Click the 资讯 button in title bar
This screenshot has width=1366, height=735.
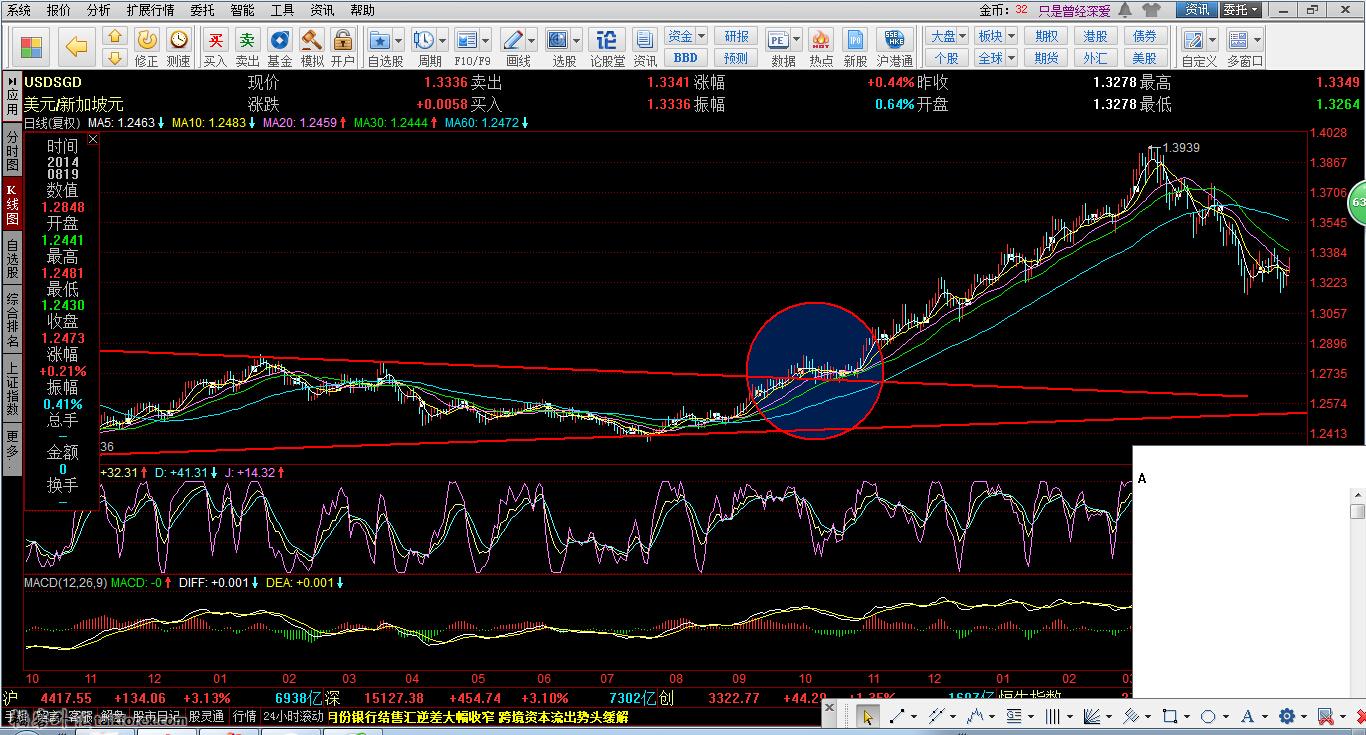click(1197, 10)
